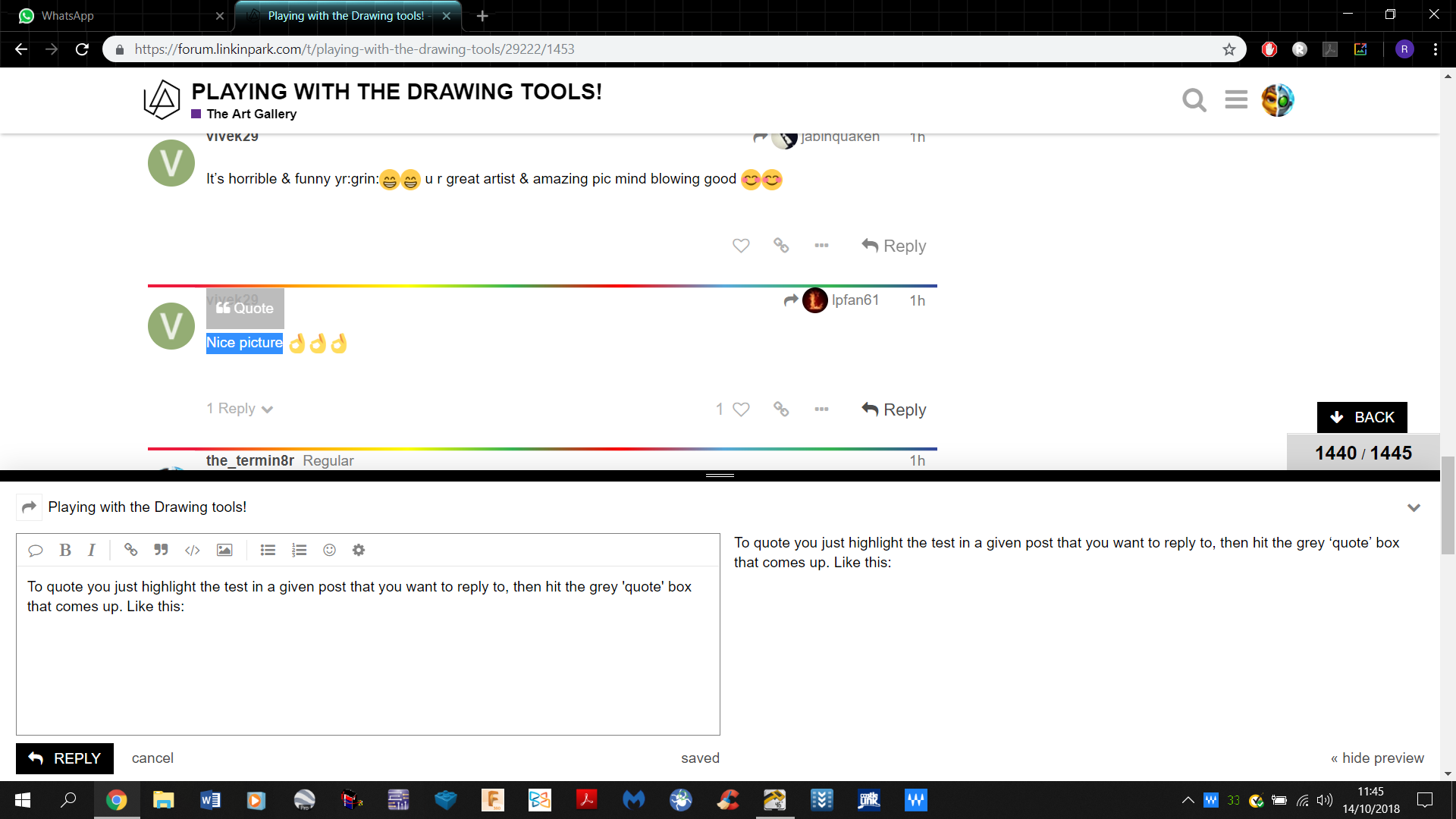Screen dimensions: 1456x819
Task: Click the BACK button on the timeline
Action: (x=1362, y=417)
